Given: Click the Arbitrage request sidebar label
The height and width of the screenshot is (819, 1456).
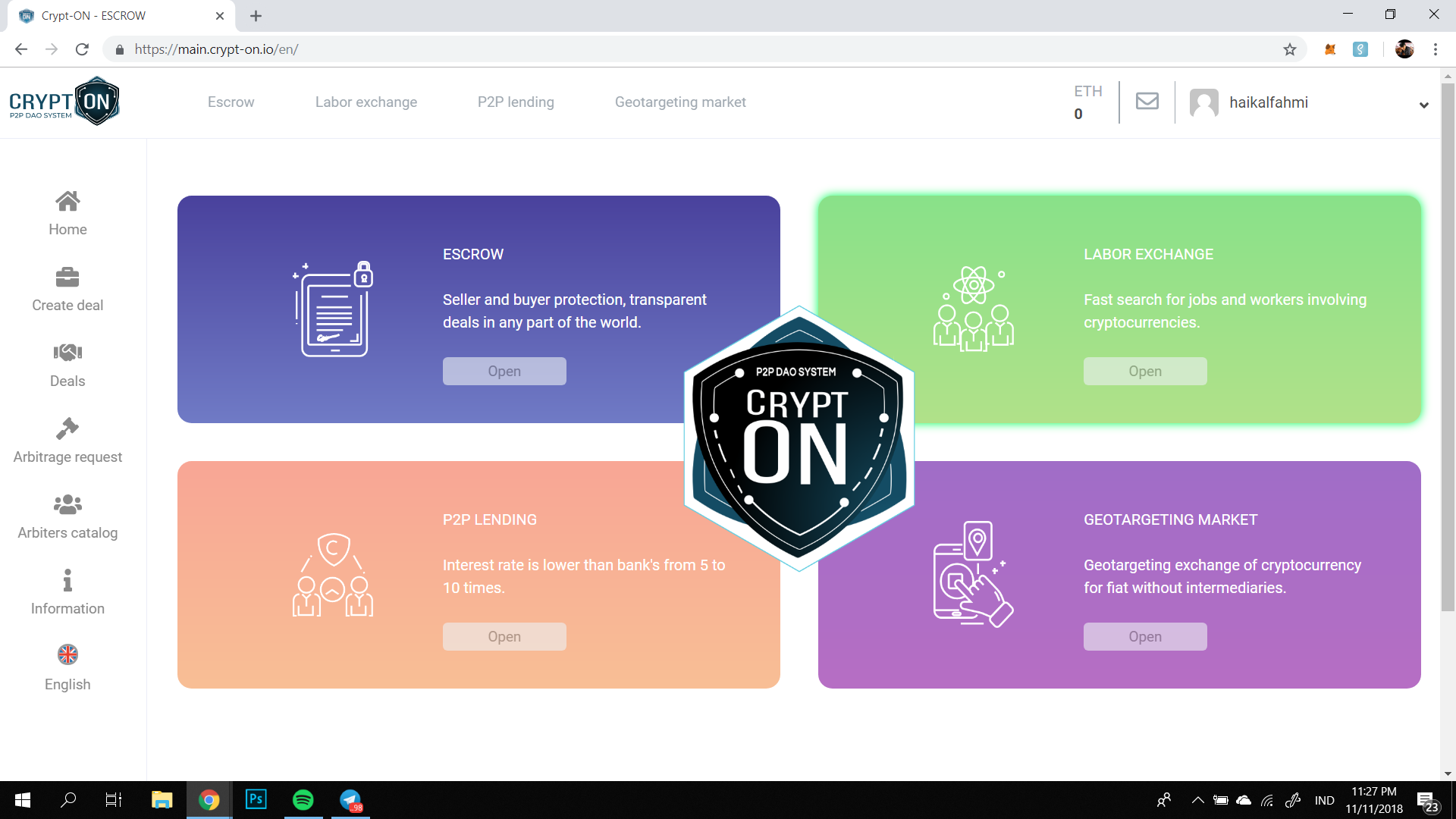Looking at the screenshot, I should 67,457.
